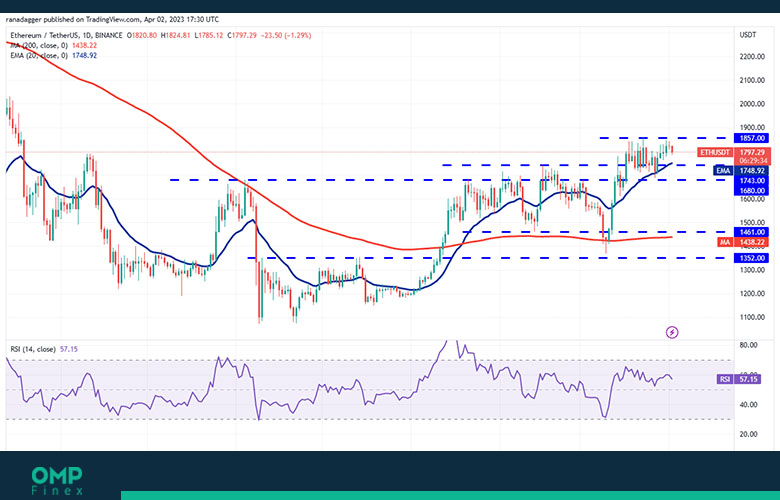
Task: Click the open price value O1820.80
Action: (x=142, y=35)
